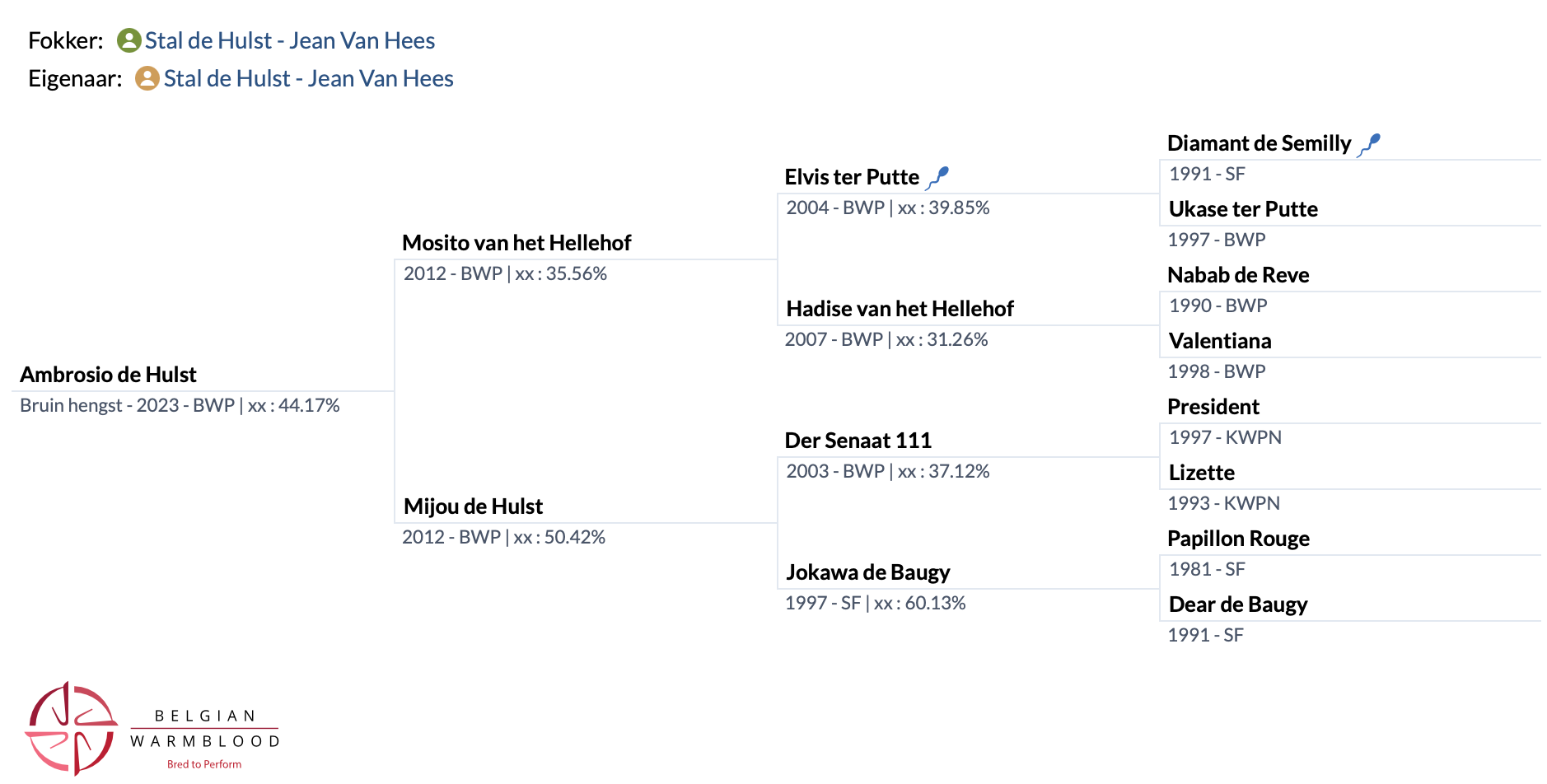Click the Belgian Warmblood logo
Viewport: 1547px width, 784px height.
(153, 729)
